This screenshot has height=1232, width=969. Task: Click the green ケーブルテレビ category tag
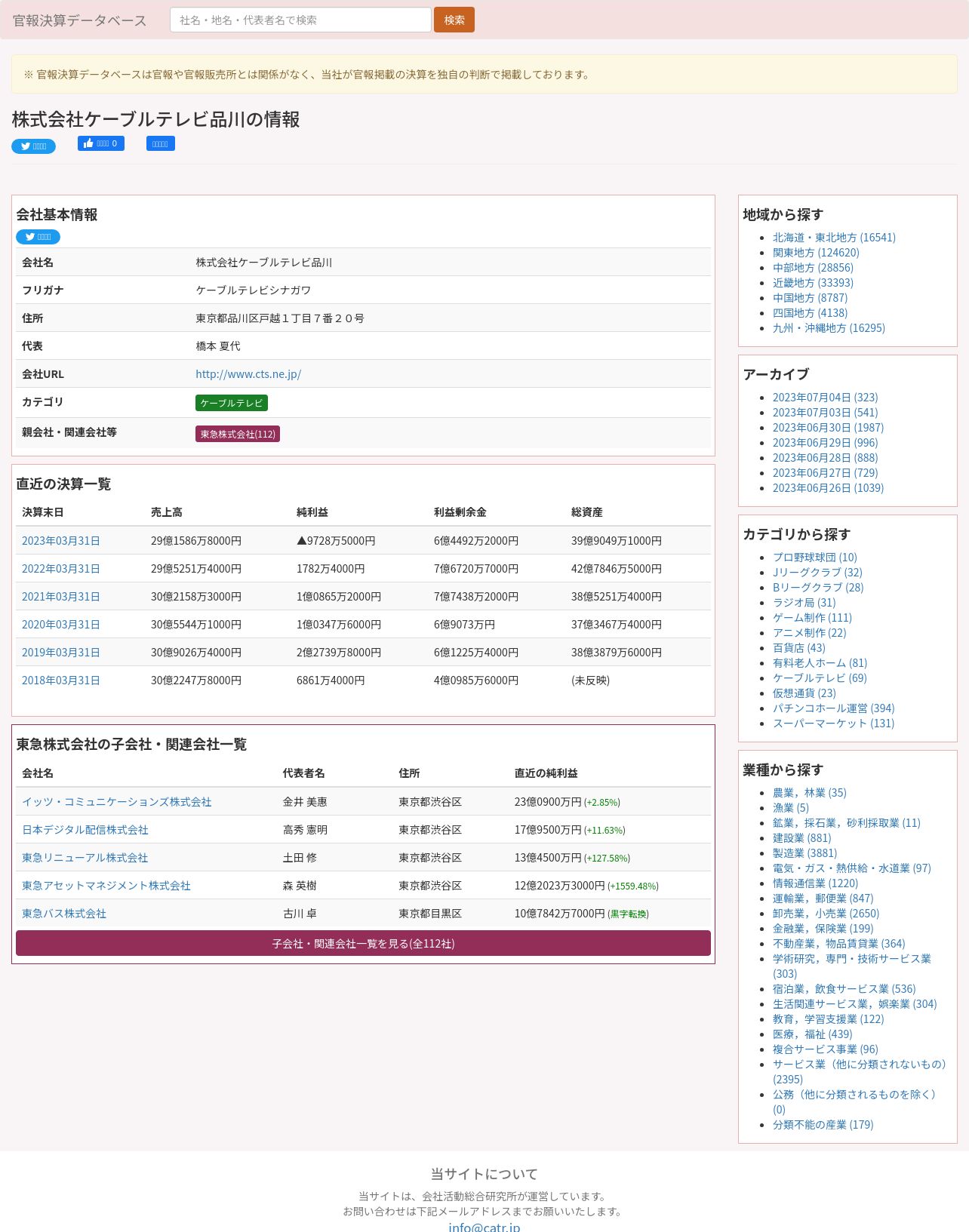(x=232, y=403)
